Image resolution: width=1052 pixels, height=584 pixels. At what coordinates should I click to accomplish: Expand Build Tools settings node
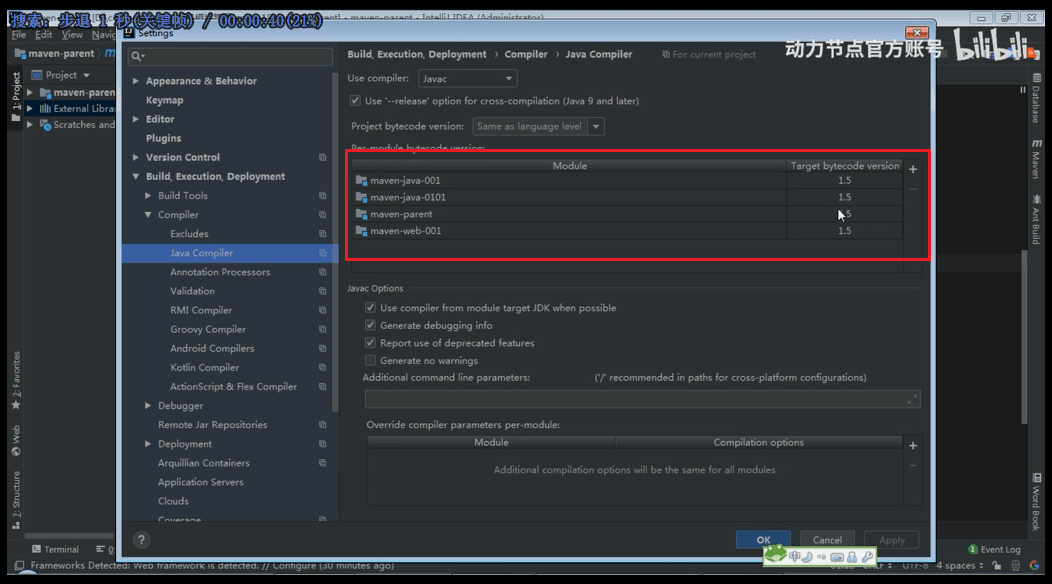click(148, 195)
